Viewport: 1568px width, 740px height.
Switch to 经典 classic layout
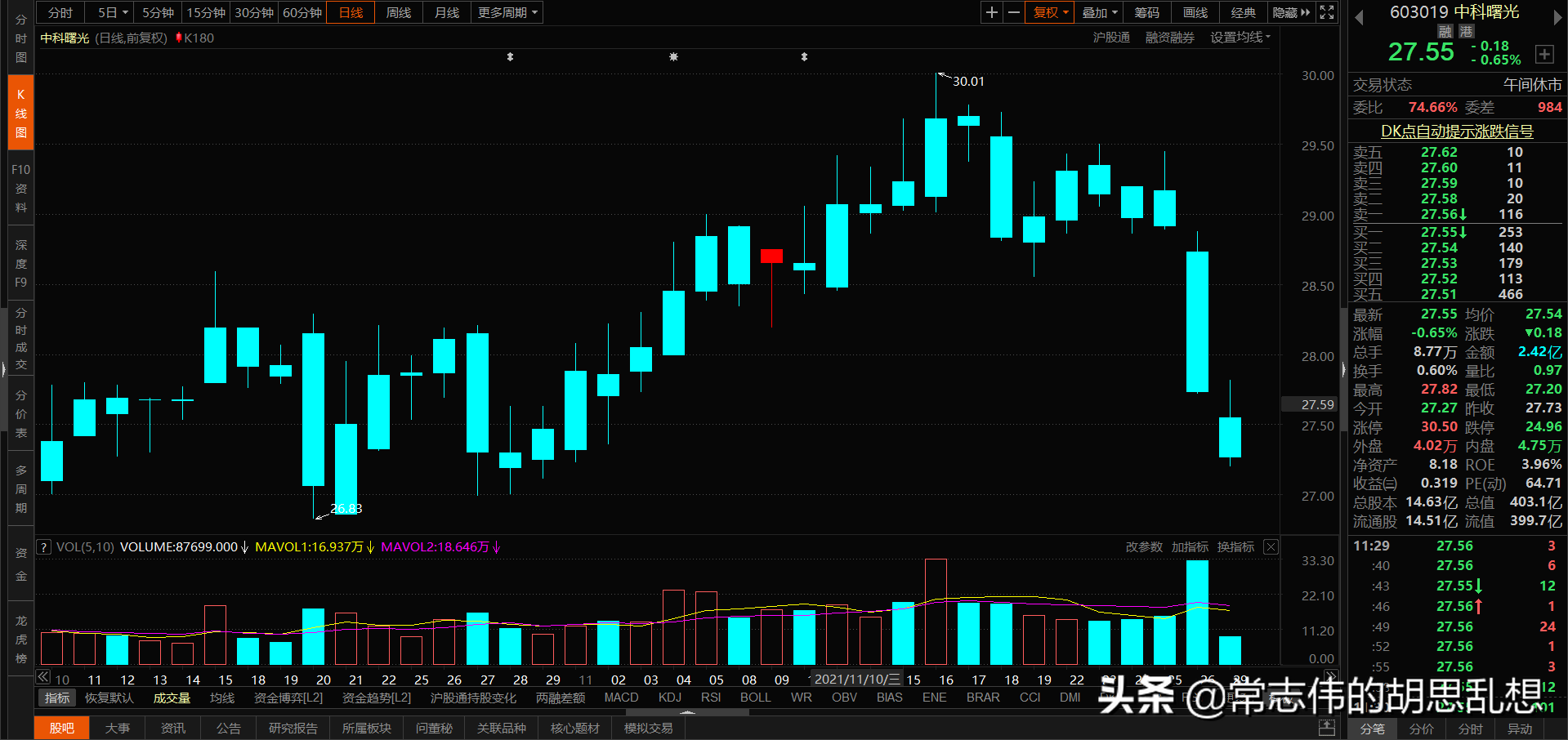(x=1243, y=12)
